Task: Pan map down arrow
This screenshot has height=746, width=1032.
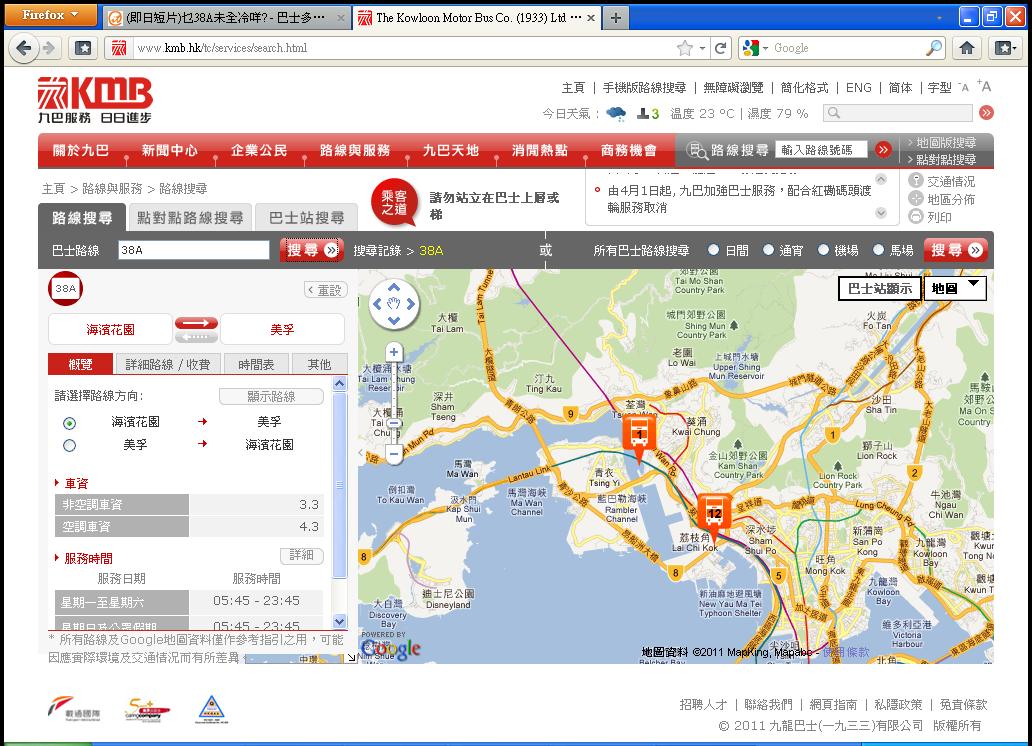Action: [x=394, y=320]
